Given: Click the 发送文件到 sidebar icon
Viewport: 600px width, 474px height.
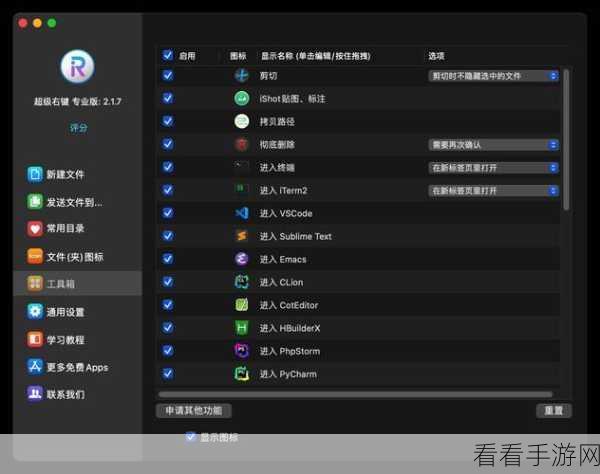Looking at the screenshot, I should tap(35, 202).
